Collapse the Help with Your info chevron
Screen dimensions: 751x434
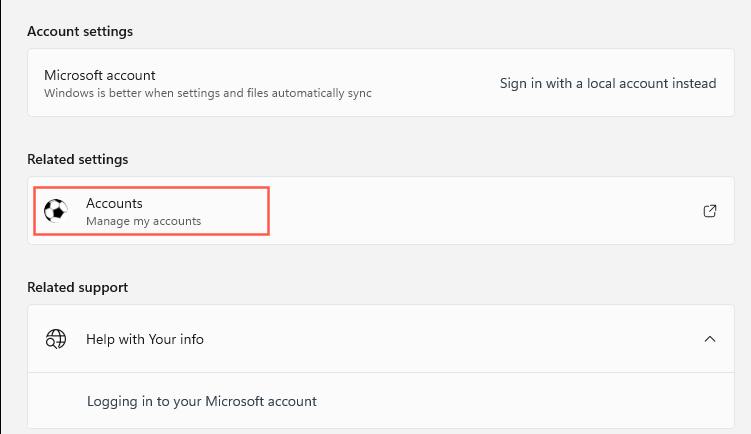point(710,339)
